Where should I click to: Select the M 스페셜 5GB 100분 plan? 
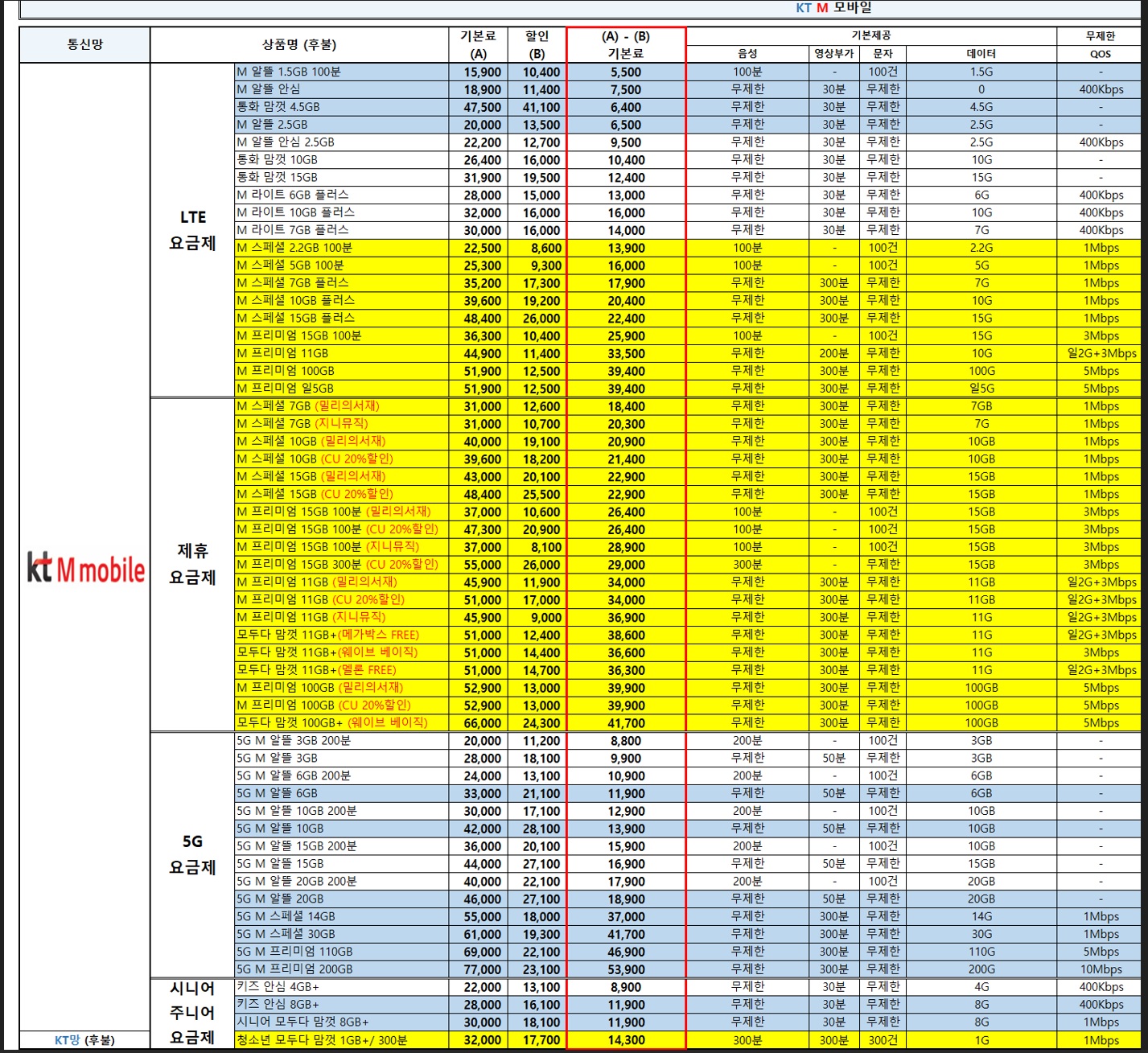290,265
